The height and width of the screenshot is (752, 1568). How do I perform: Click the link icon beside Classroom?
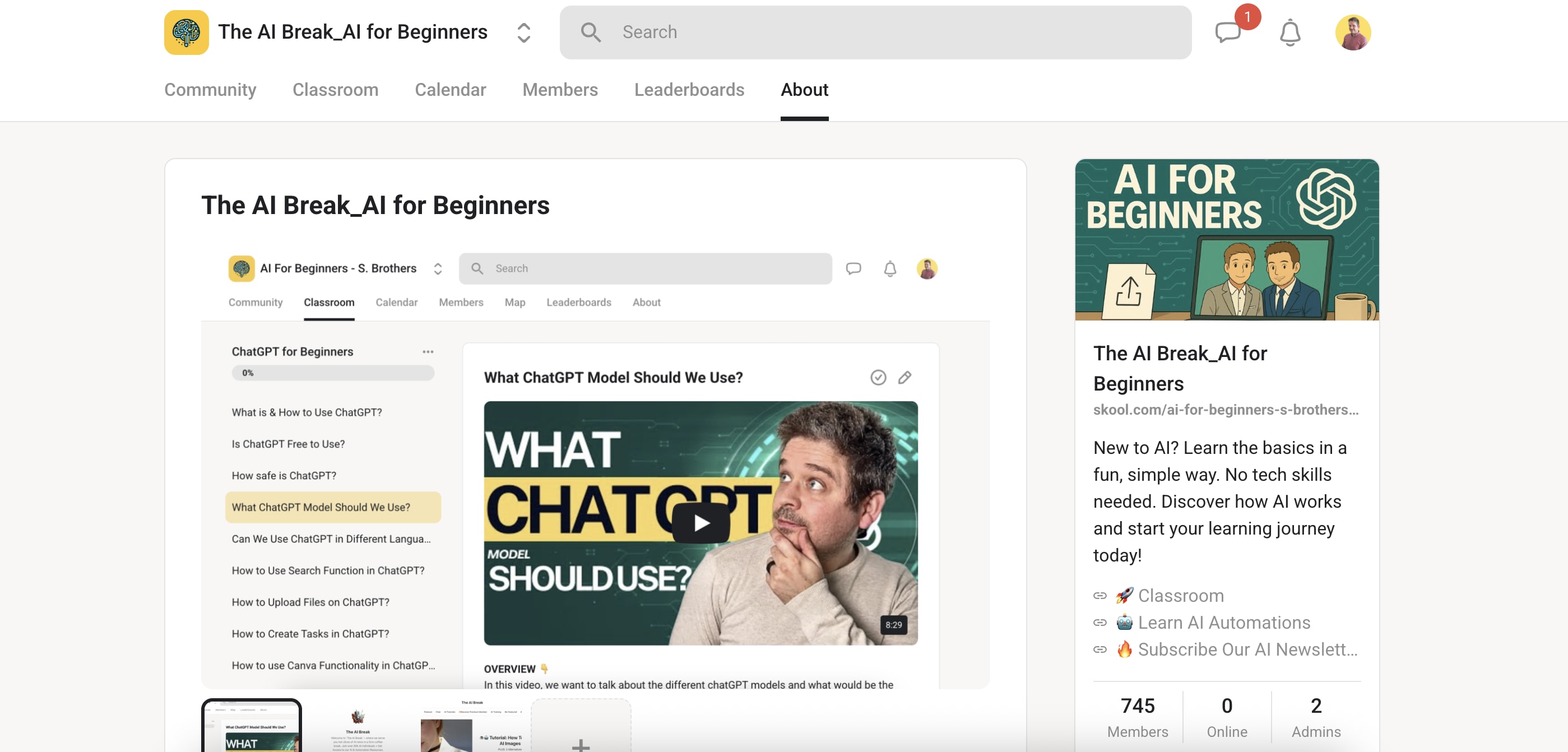pos(1100,596)
